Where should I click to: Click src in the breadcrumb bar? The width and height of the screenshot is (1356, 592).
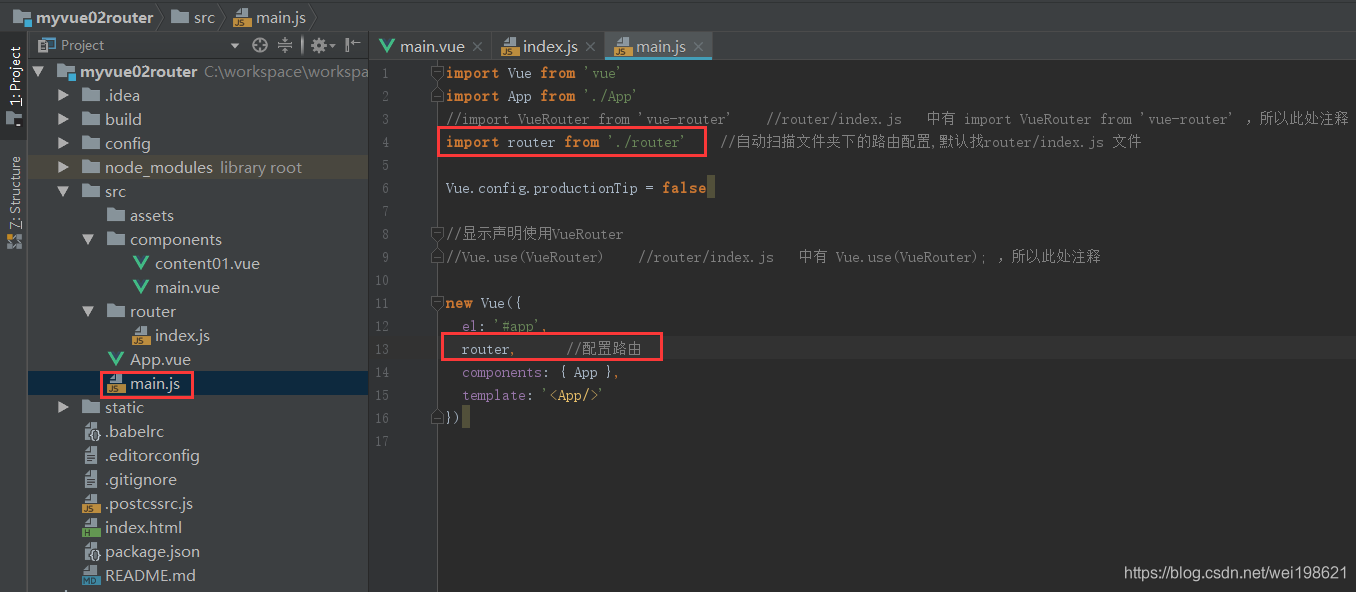pos(193,17)
